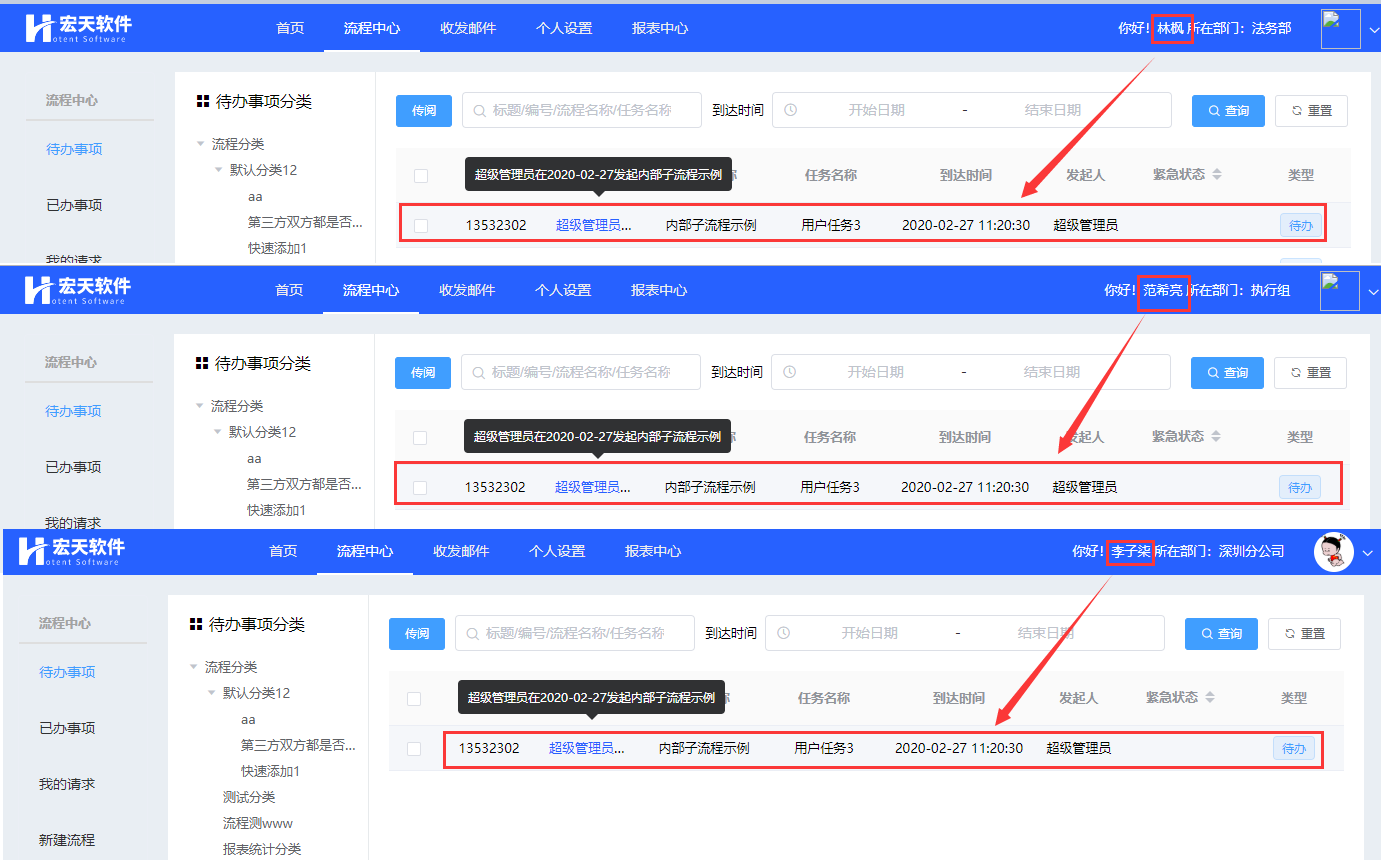Click the 紧急状态 sort arrows in 林枫's window
Screen dimensions: 1381x860
point(1217,175)
